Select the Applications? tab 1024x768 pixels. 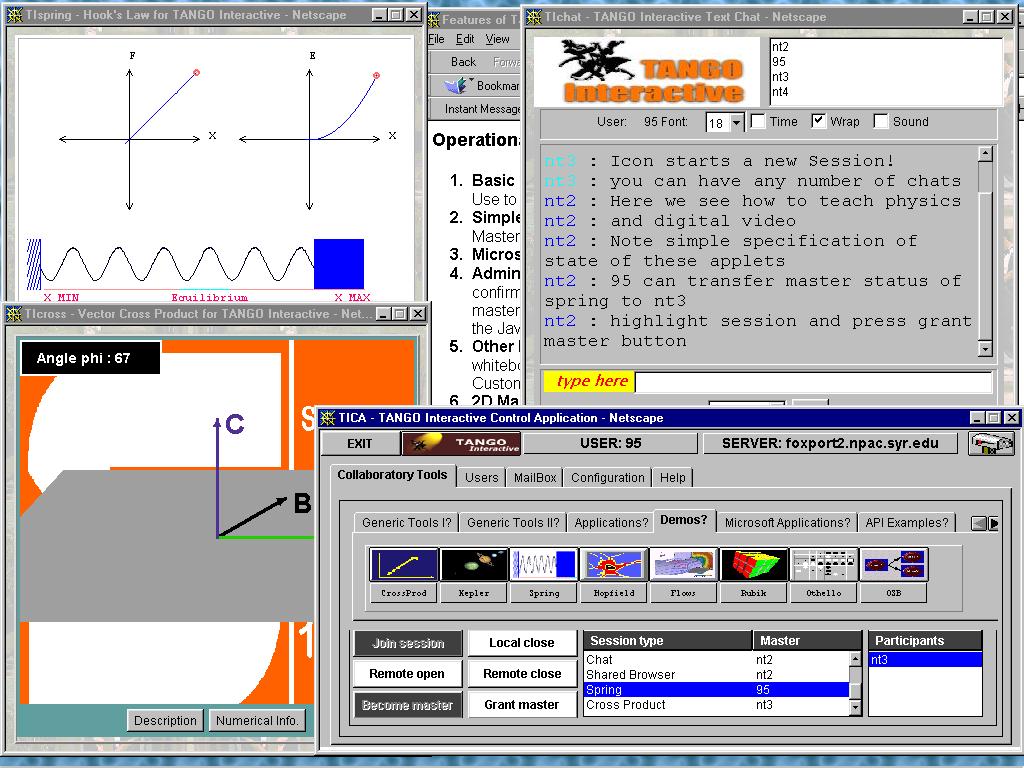point(611,522)
